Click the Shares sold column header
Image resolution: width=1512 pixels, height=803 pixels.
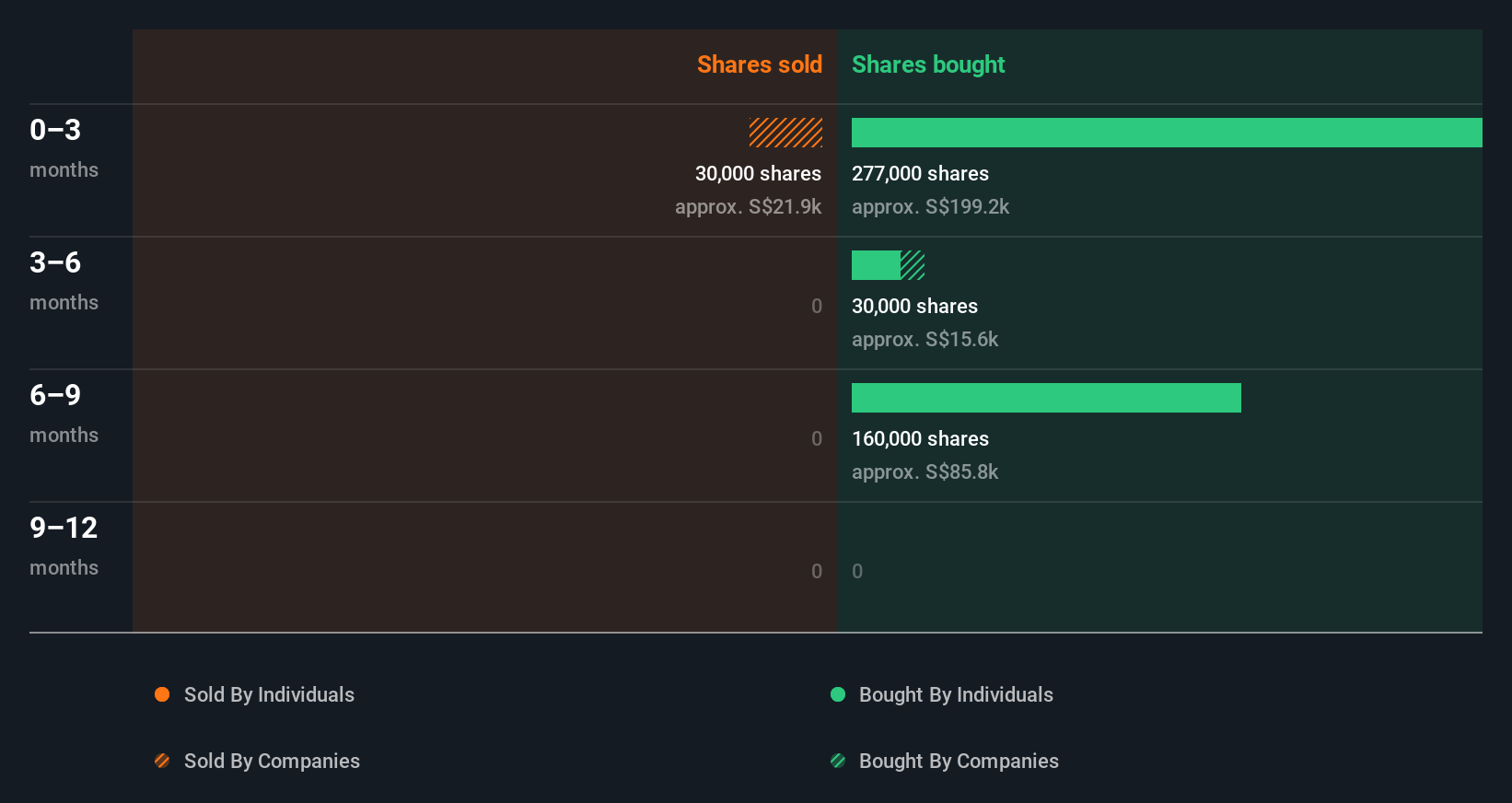click(760, 64)
